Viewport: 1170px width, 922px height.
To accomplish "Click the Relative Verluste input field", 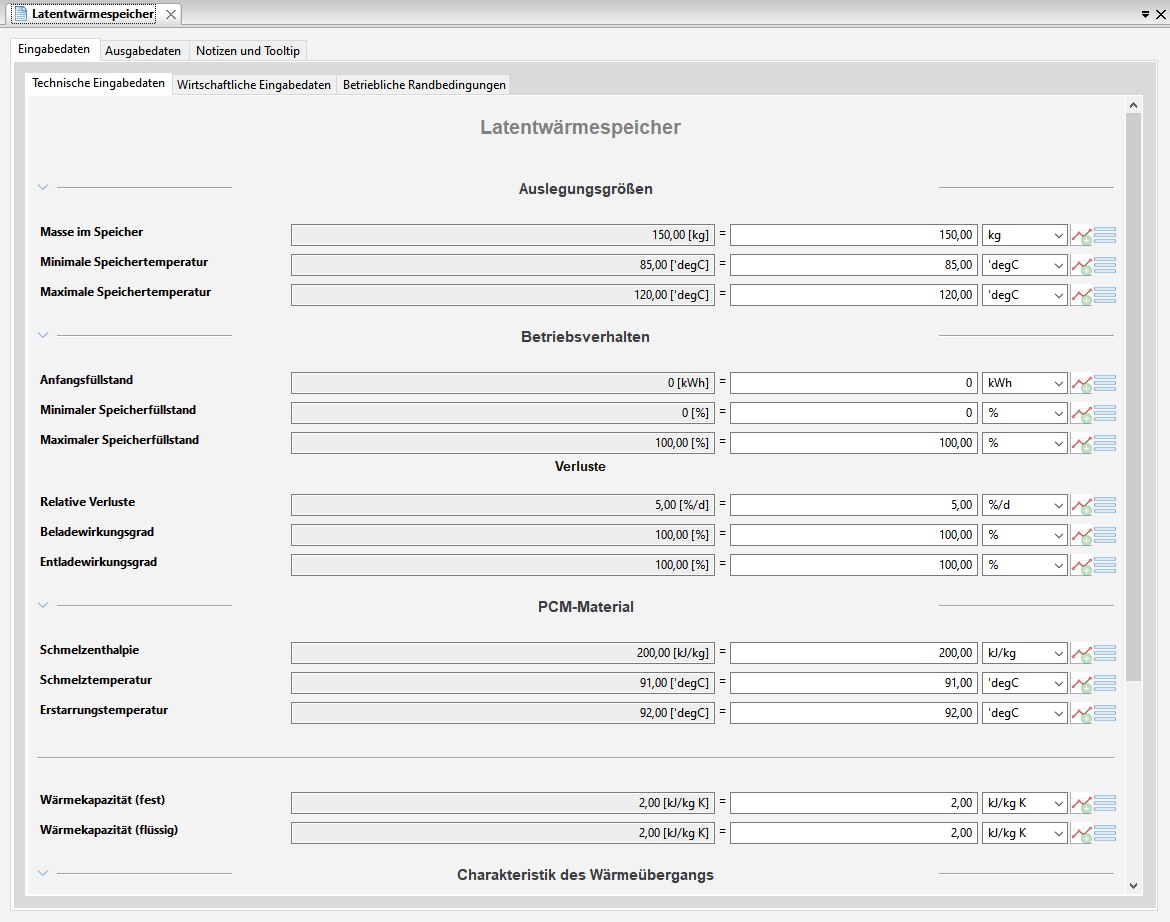I will point(854,506).
